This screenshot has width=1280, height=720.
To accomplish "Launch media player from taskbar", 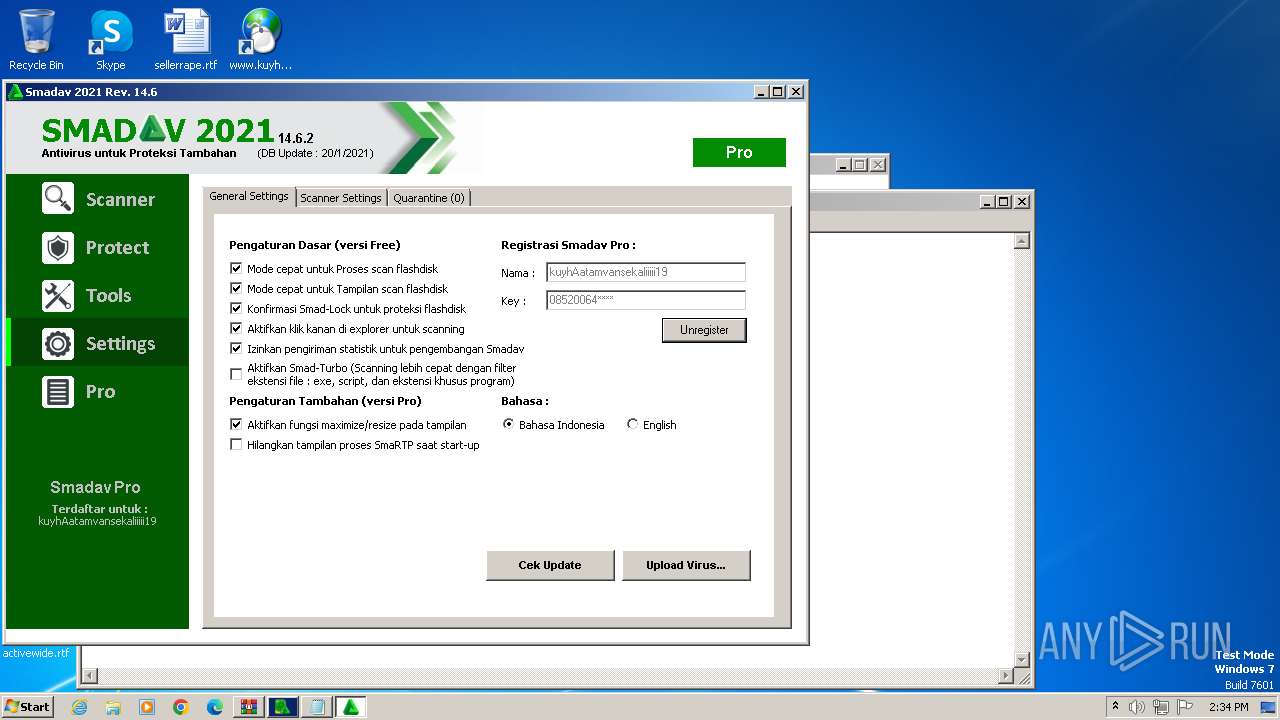I will pos(147,707).
